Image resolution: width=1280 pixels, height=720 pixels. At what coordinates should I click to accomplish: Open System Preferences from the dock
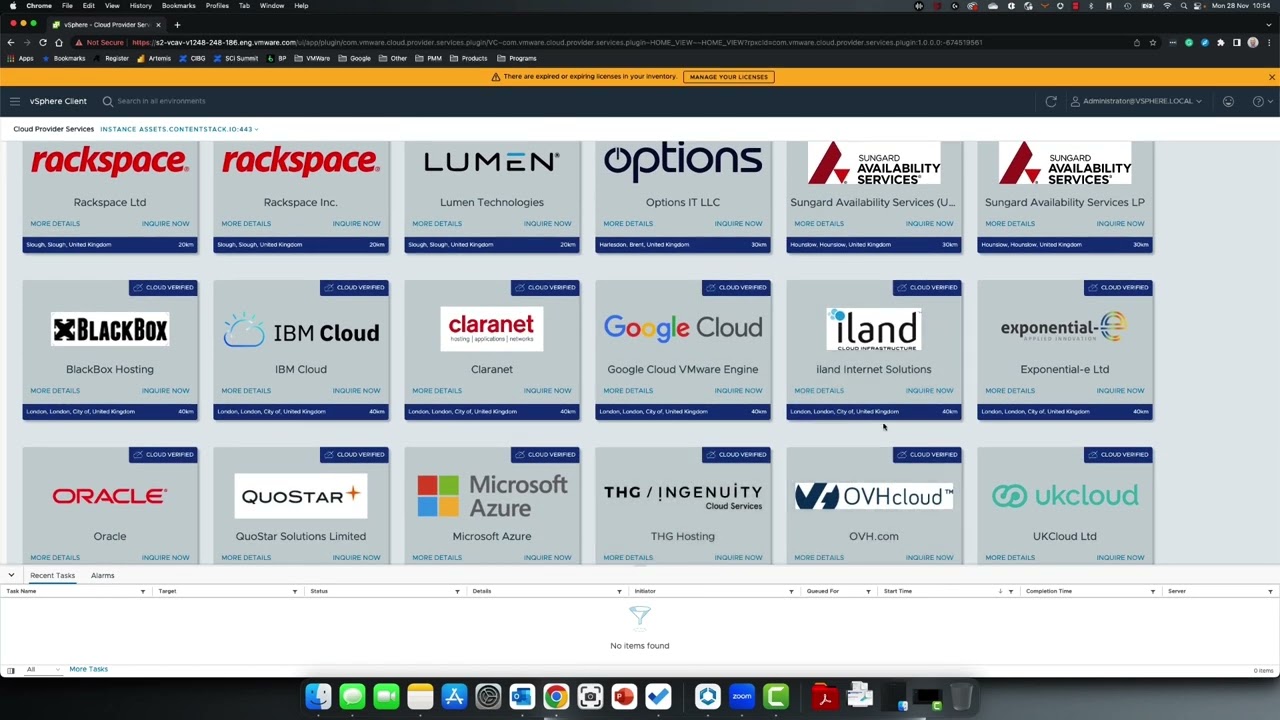click(488, 696)
